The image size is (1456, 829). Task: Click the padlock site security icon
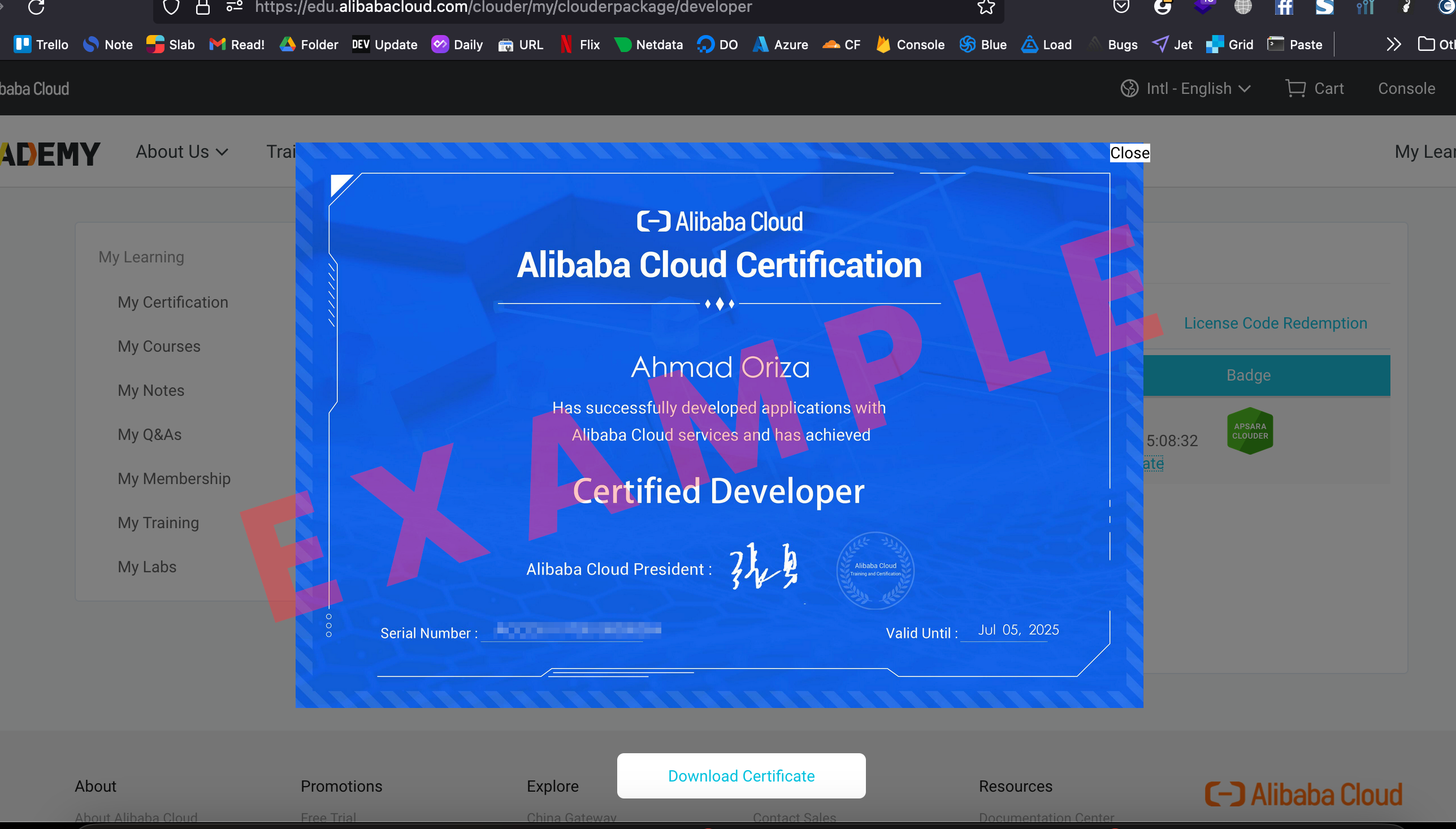202,7
